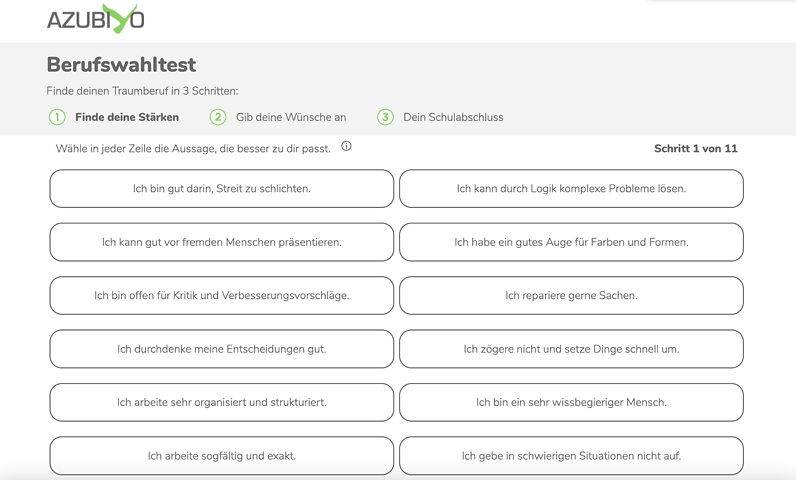The image size is (796, 480).
Task: Choose 'Ich arbeite sogfältig und exakt.'
Action: click(222, 456)
